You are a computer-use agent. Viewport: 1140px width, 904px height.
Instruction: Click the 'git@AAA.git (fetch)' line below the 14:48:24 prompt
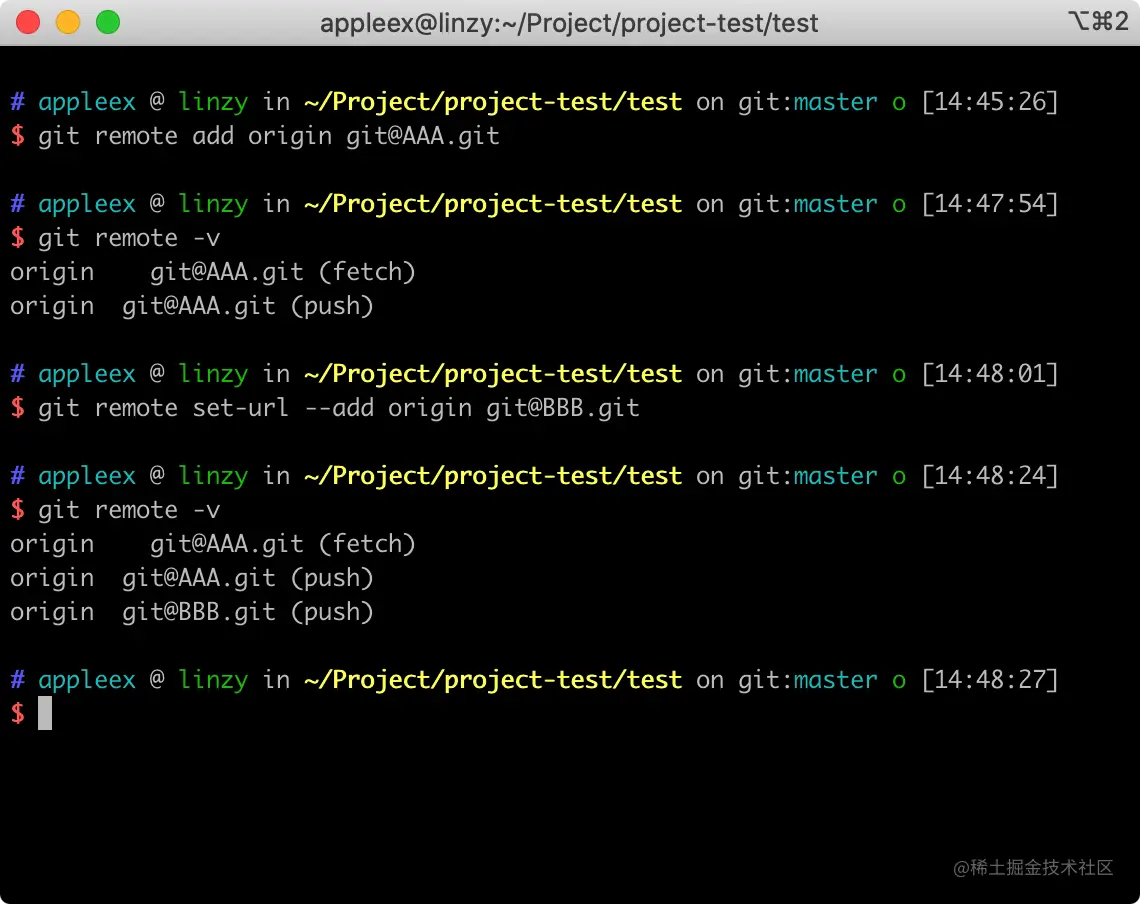(212, 544)
